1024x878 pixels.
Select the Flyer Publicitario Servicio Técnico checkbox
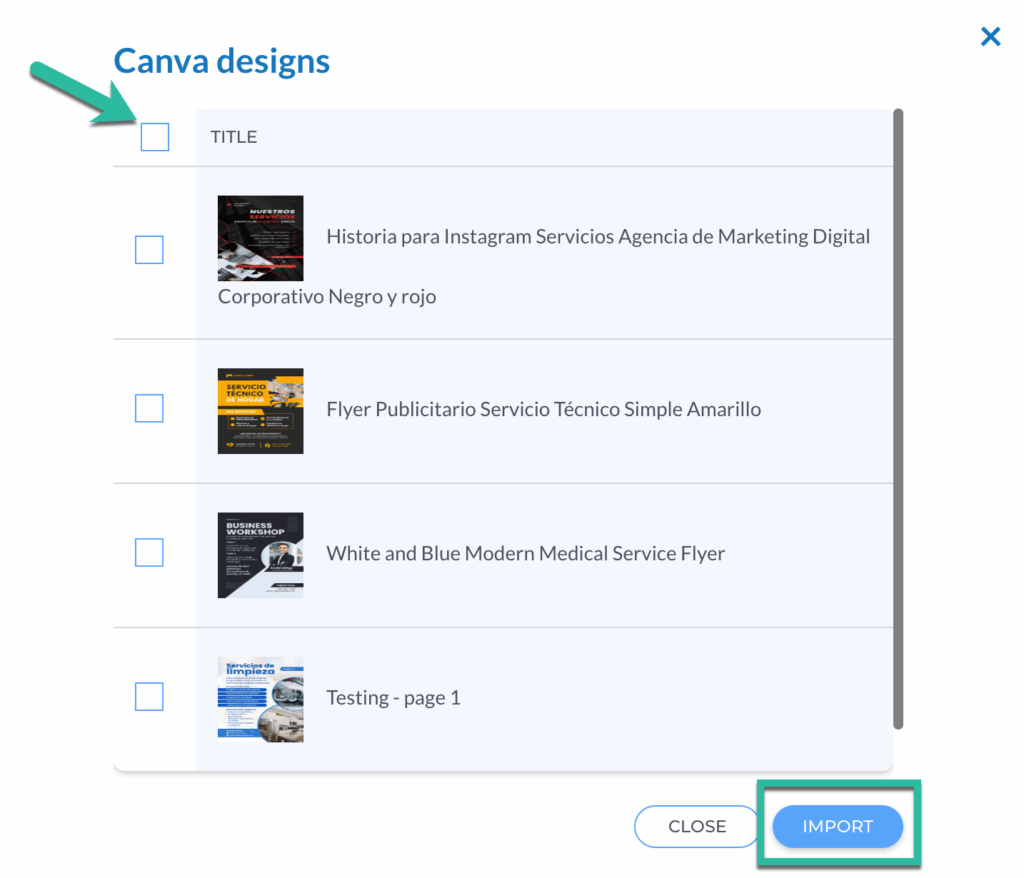(x=149, y=408)
